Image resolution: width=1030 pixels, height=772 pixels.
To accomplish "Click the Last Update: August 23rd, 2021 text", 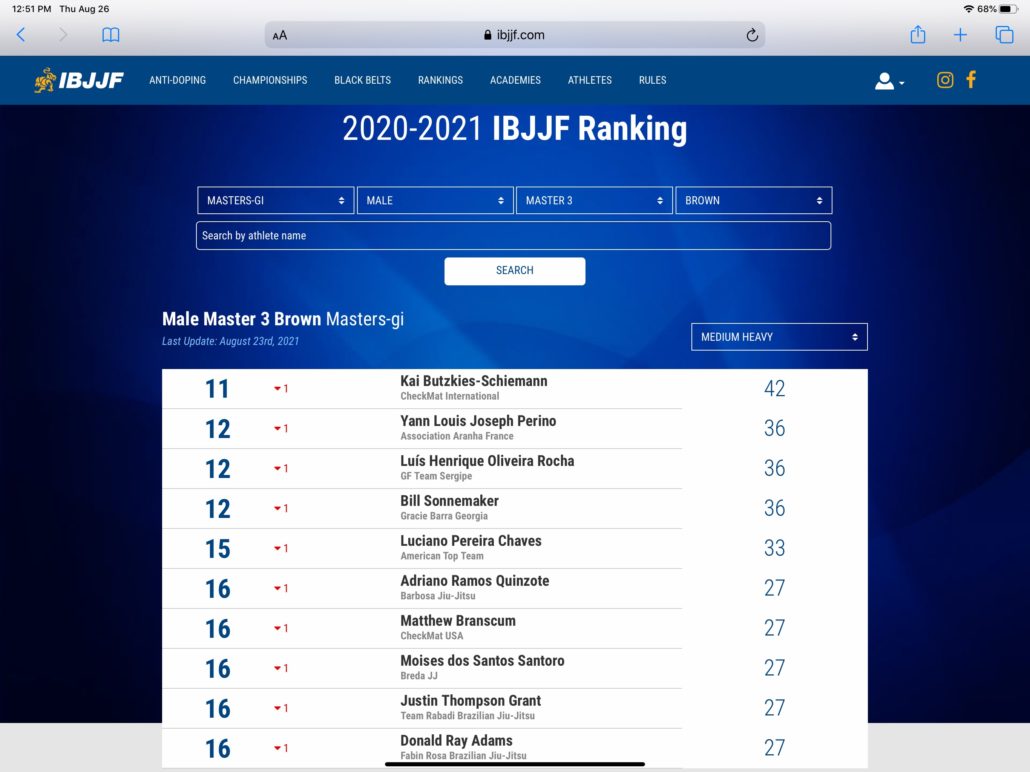I will tap(231, 342).
